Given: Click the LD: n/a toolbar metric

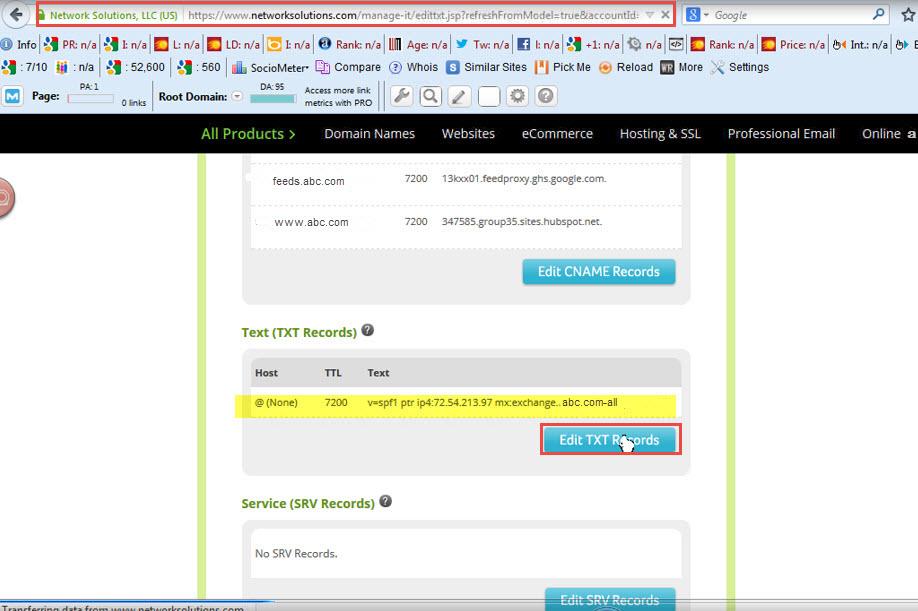Looking at the screenshot, I should [x=234, y=44].
